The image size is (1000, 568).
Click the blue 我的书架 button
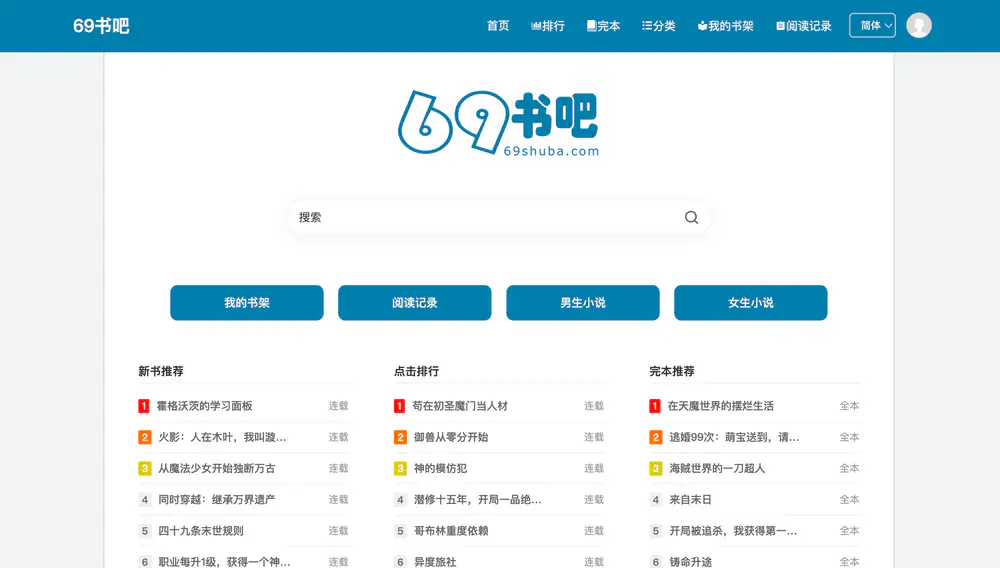click(x=247, y=303)
